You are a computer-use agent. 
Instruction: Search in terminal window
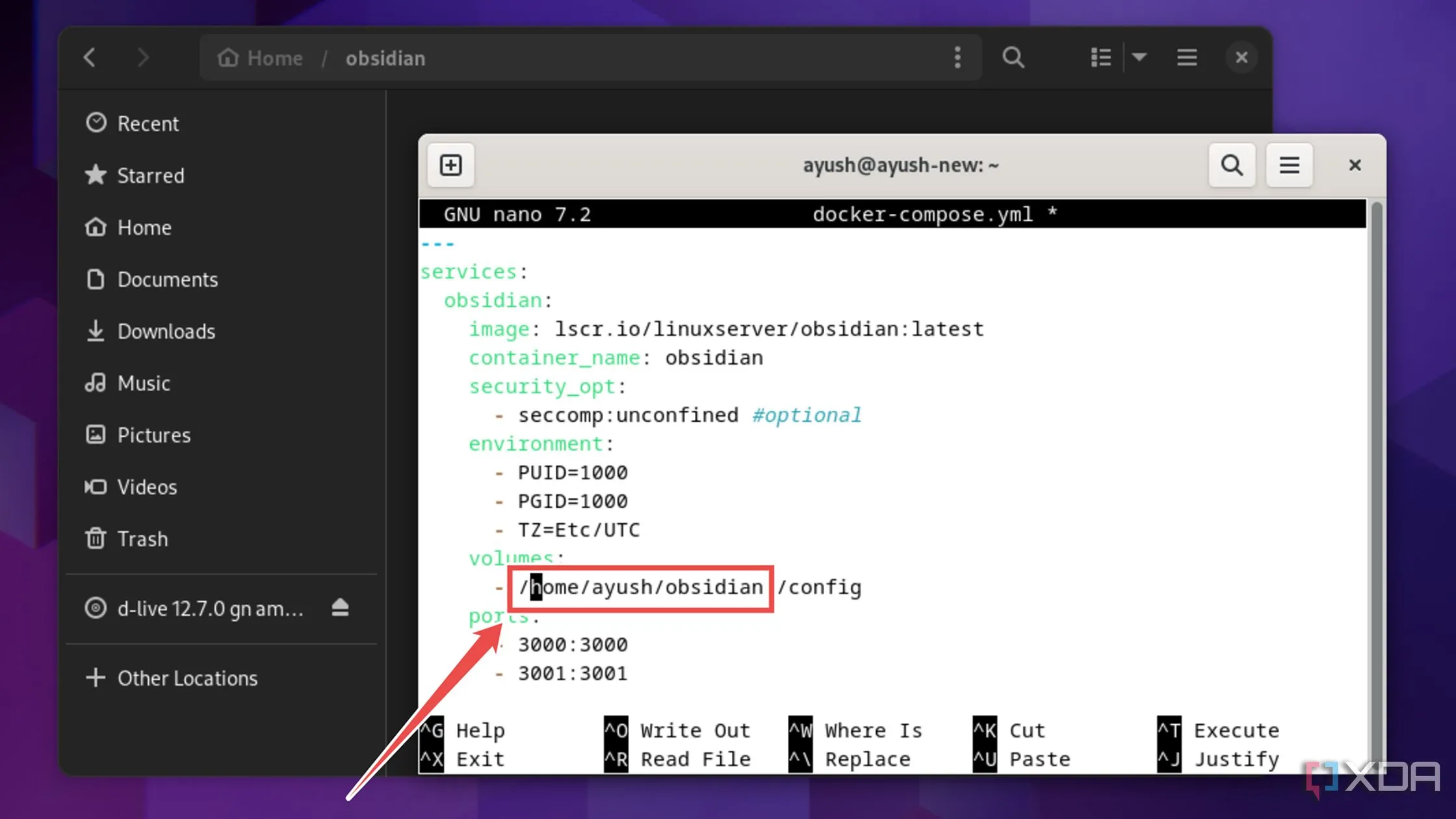(x=1232, y=165)
